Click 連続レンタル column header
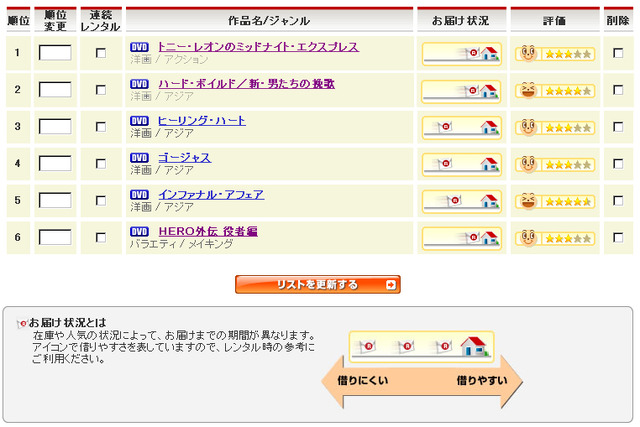640x427 pixels. pos(101,20)
